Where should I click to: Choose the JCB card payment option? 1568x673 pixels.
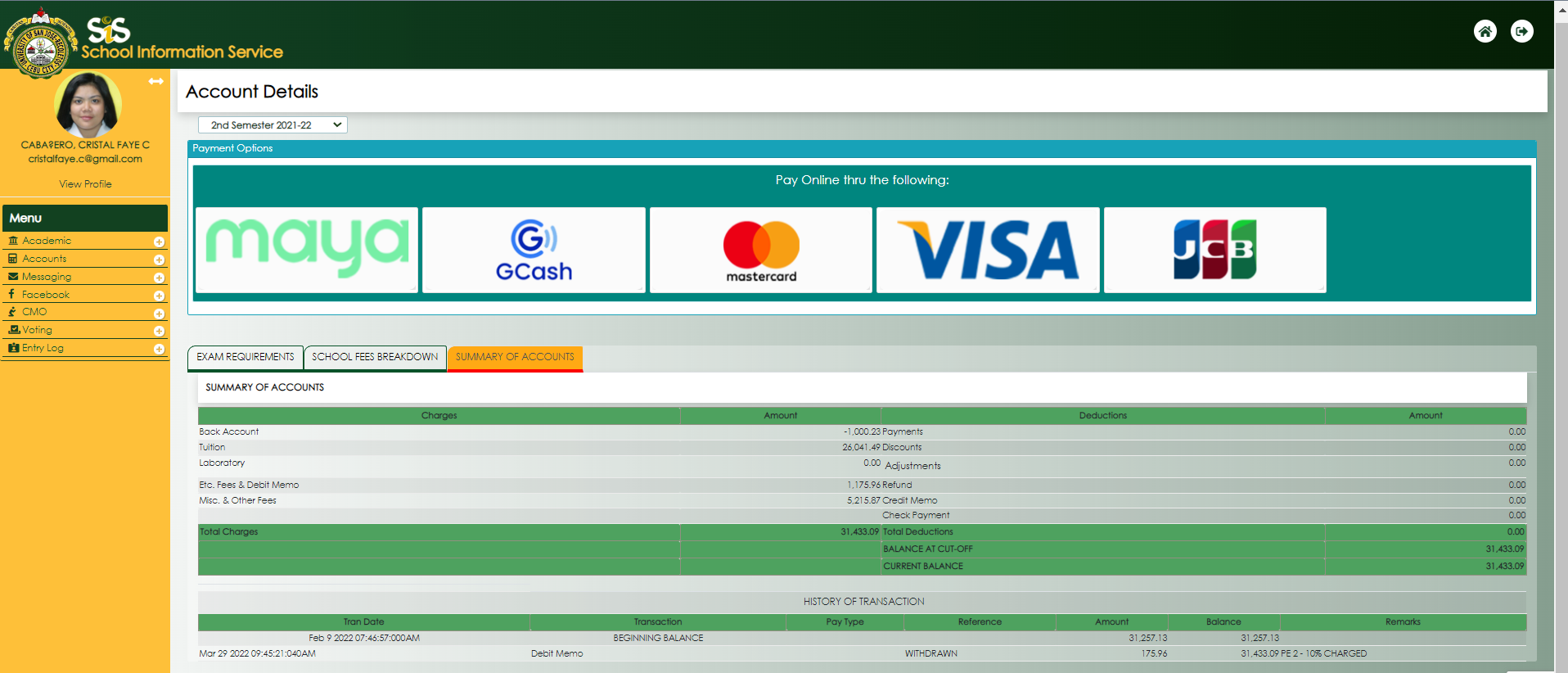coord(1214,249)
